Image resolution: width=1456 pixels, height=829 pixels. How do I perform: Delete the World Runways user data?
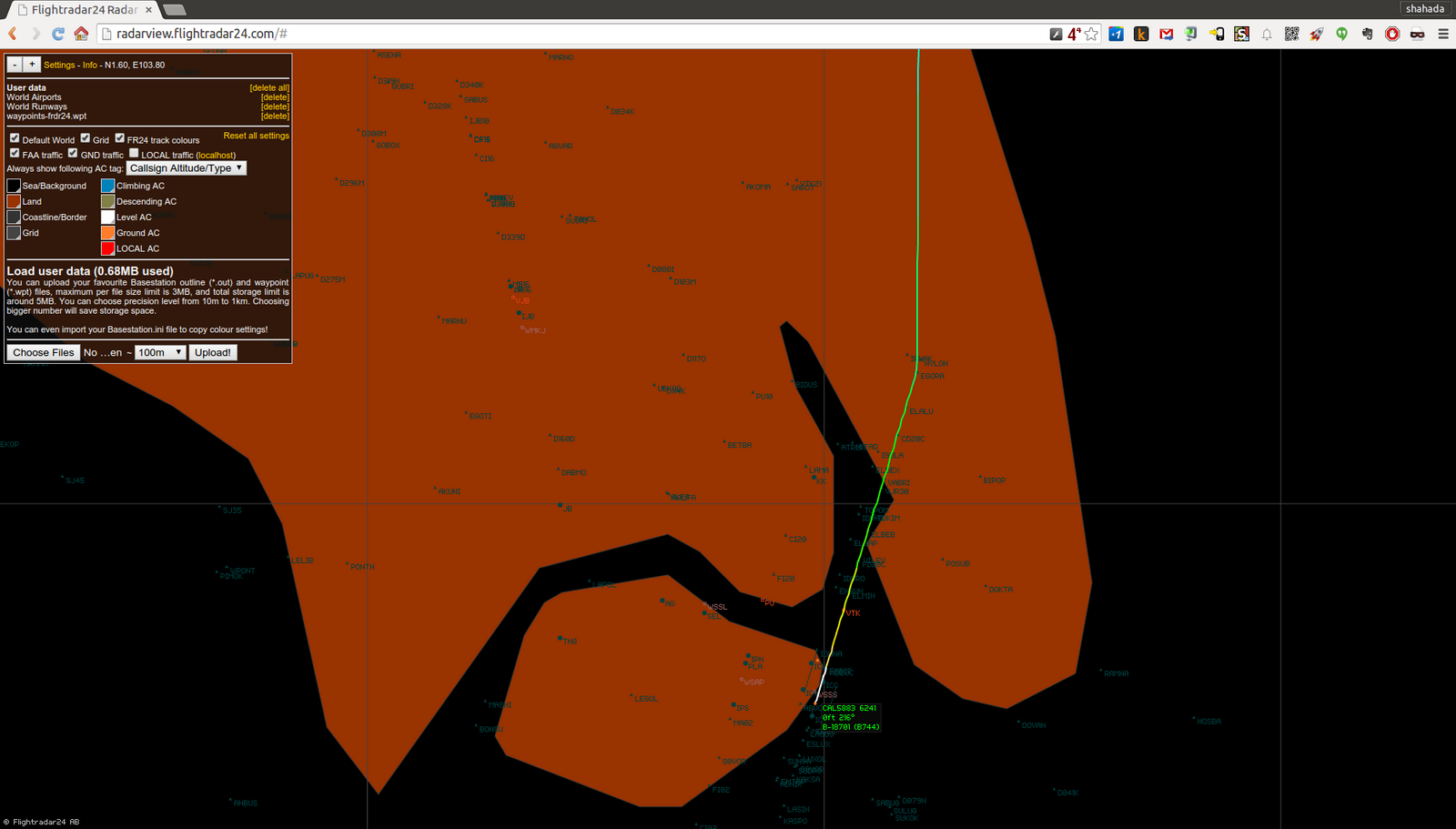(x=275, y=106)
